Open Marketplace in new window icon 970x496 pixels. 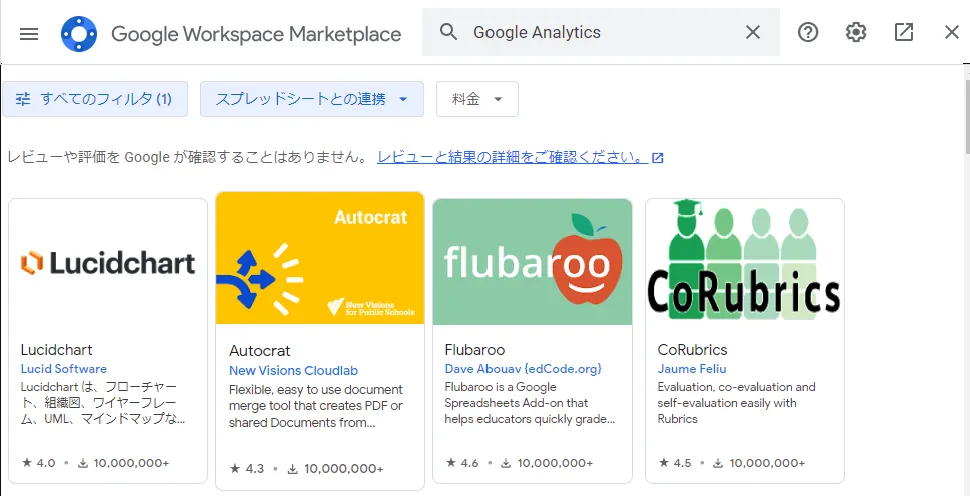coord(904,32)
